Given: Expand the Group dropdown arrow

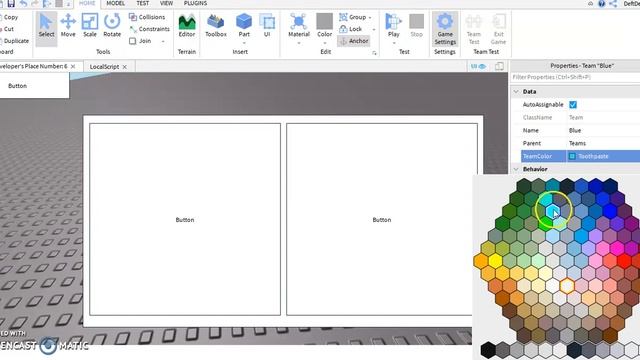Looking at the screenshot, I should 370,18.
